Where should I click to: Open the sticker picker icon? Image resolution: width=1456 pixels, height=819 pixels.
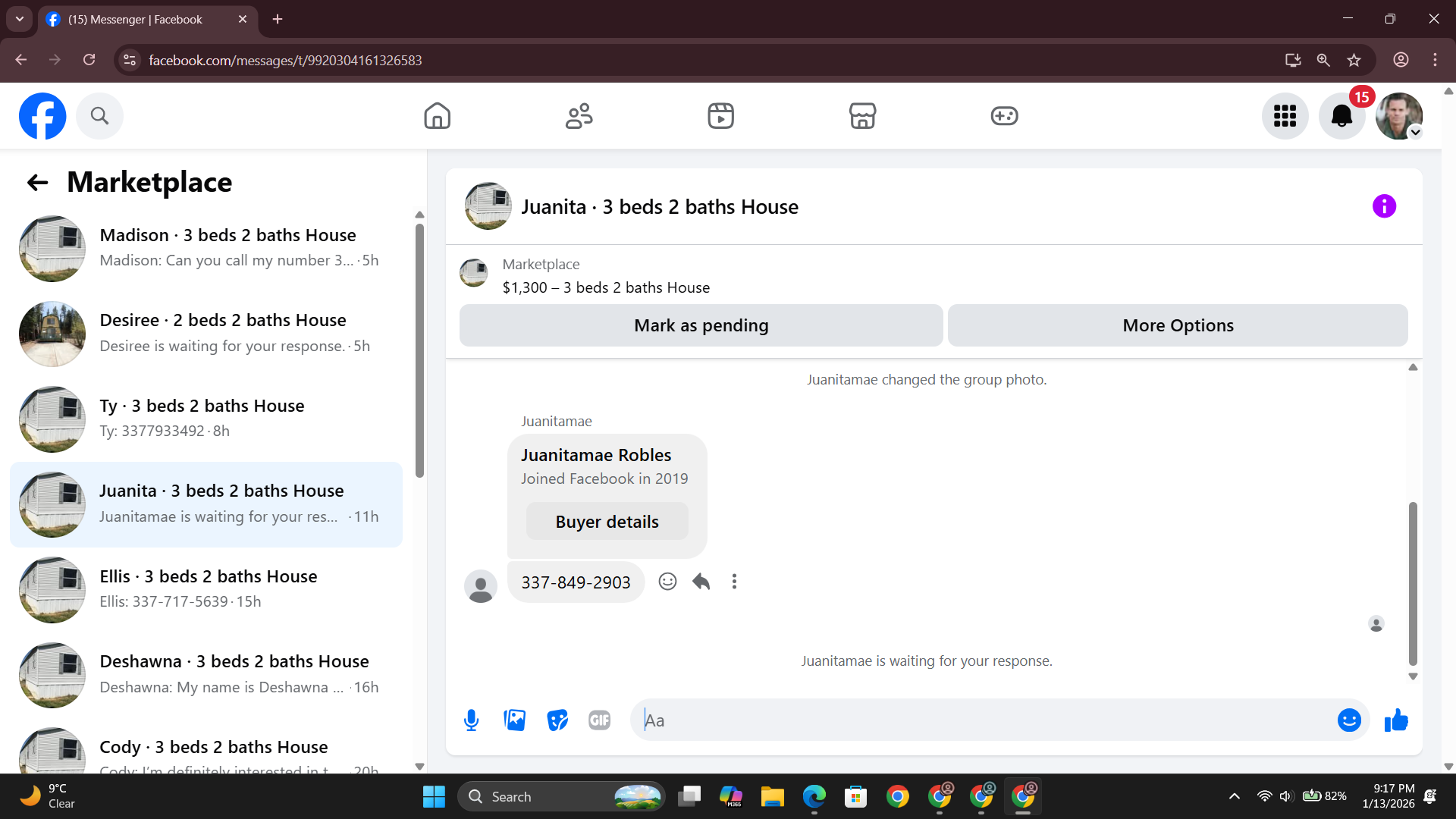click(557, 720)
